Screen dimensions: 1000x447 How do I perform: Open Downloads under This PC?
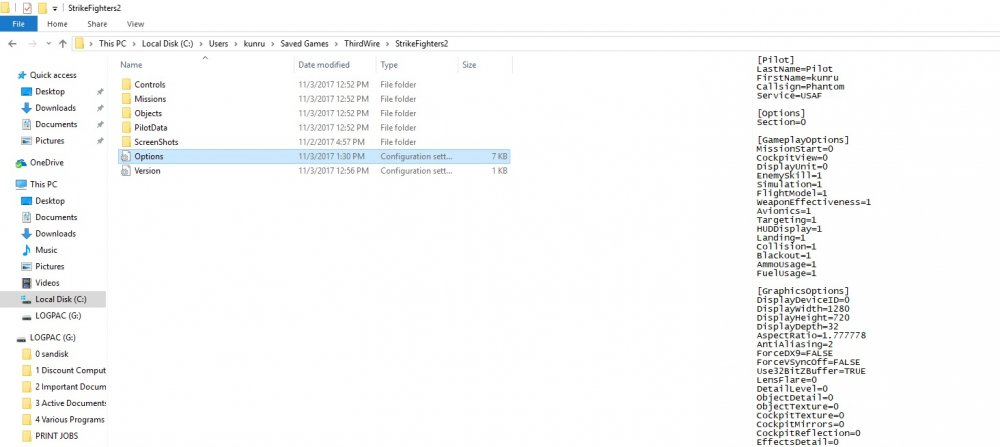point(55,233)
